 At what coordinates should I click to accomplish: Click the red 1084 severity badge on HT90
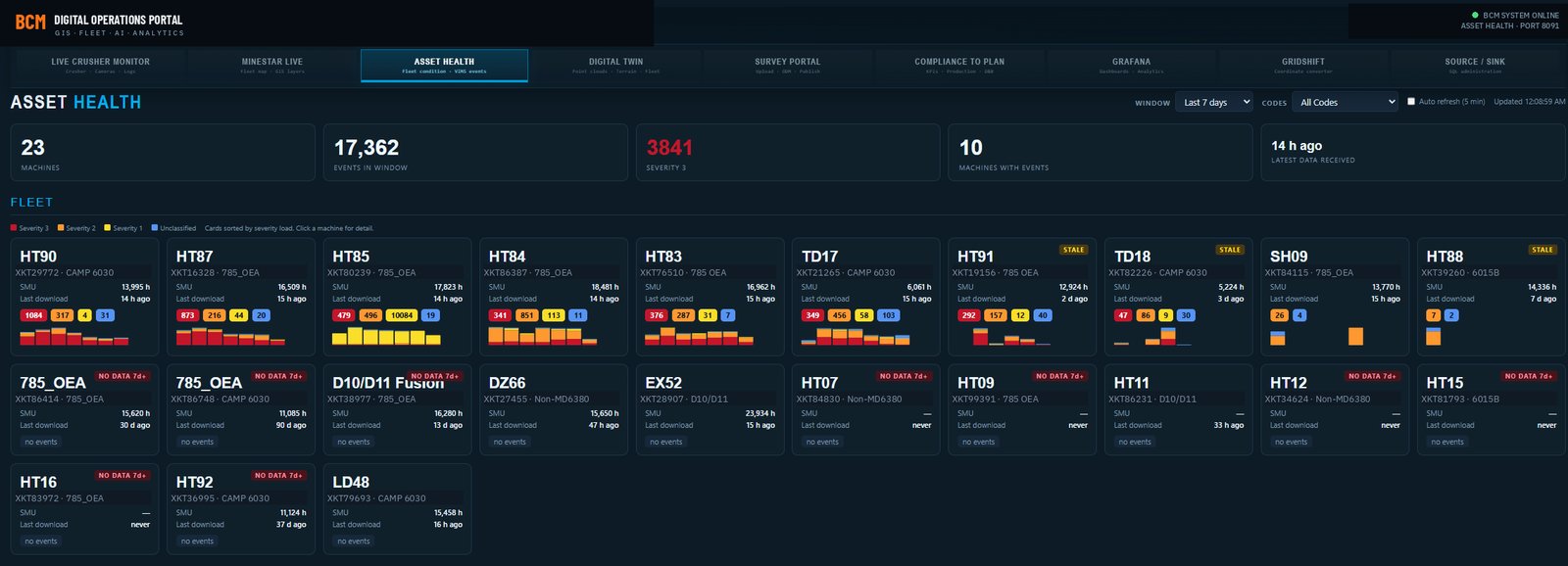pyautogui.click(x=34, y=315)
